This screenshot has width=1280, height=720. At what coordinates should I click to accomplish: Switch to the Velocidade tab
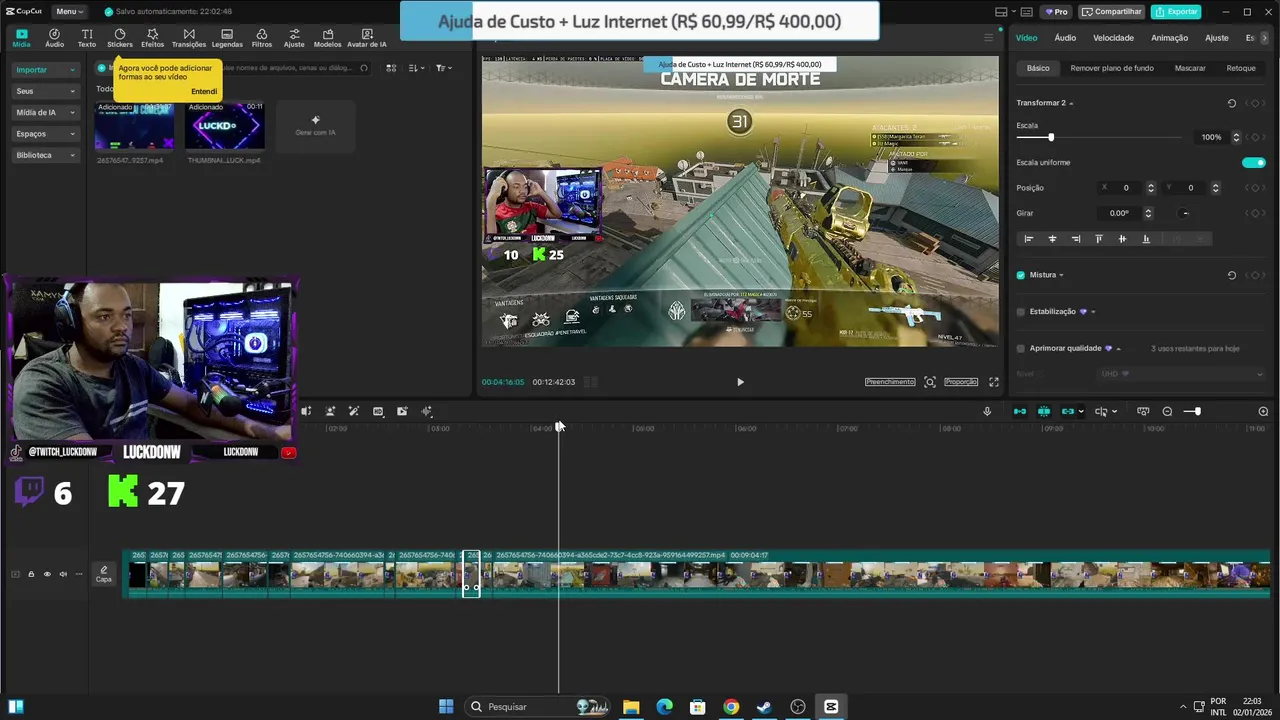1113,38
